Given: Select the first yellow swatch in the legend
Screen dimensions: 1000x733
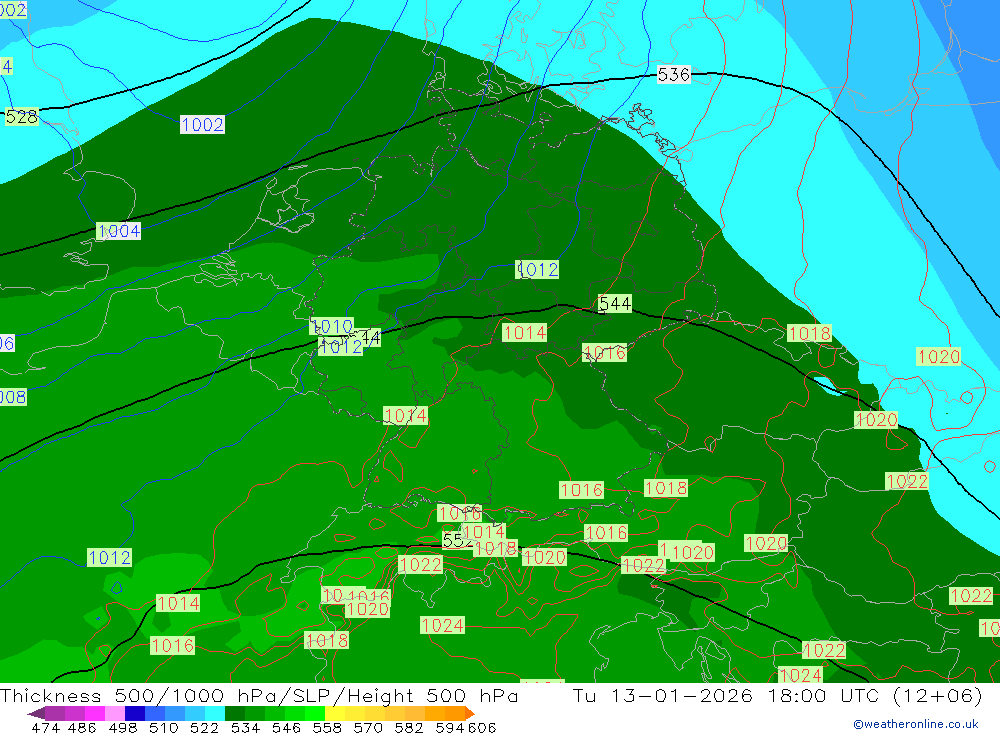Looking at the screenshot, I should [335, 713].
